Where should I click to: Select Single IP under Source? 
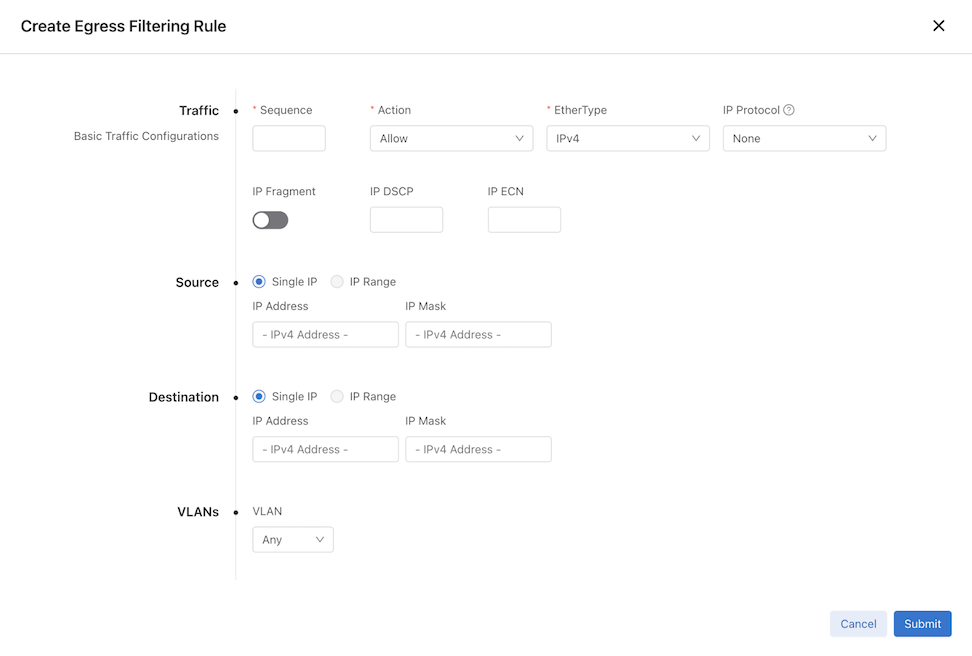coord(260,282)
